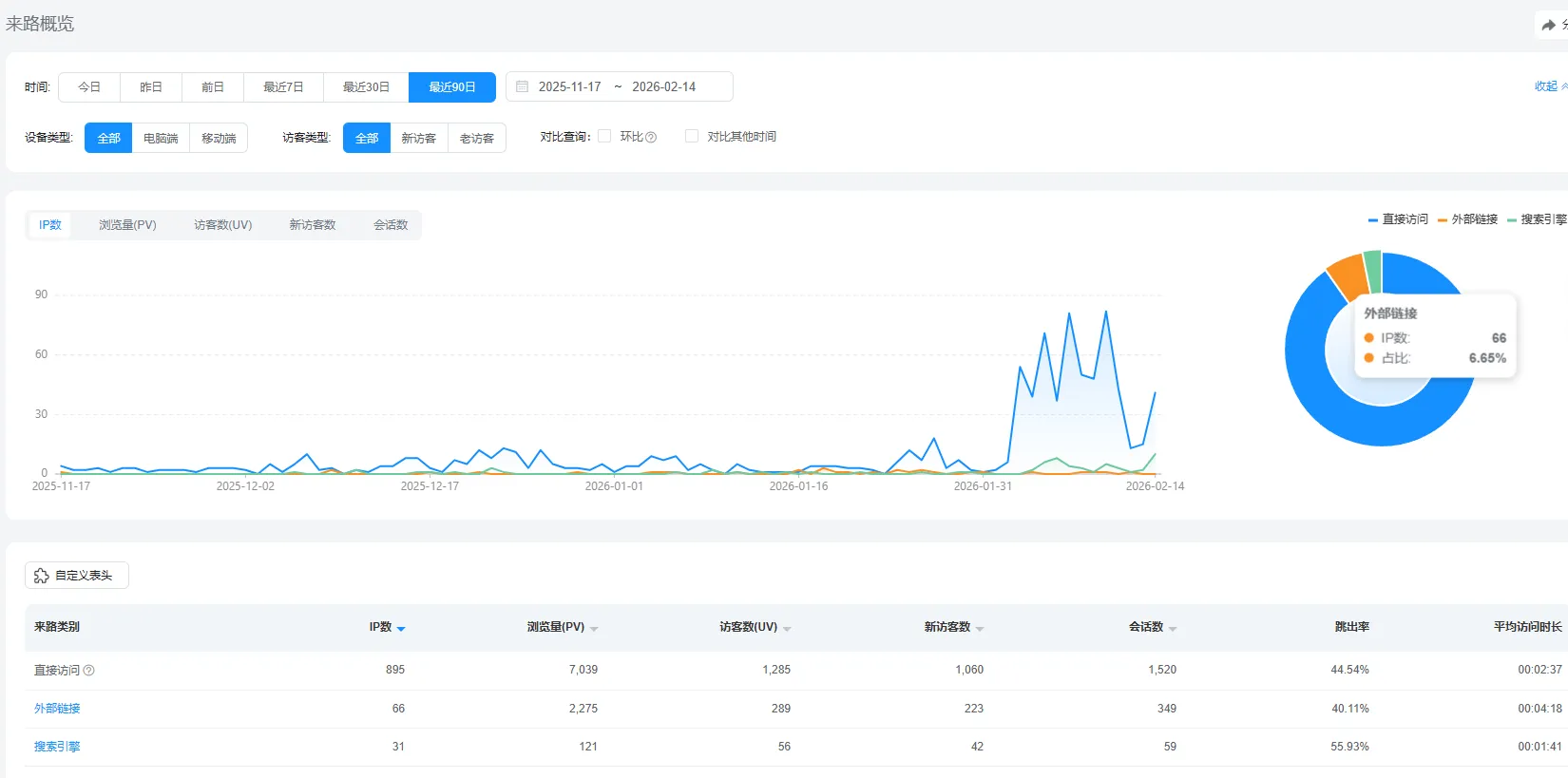The image size is (1568, 778).
Task: Click the puzzle icon on 自定义表头
Action: point(42,576)
